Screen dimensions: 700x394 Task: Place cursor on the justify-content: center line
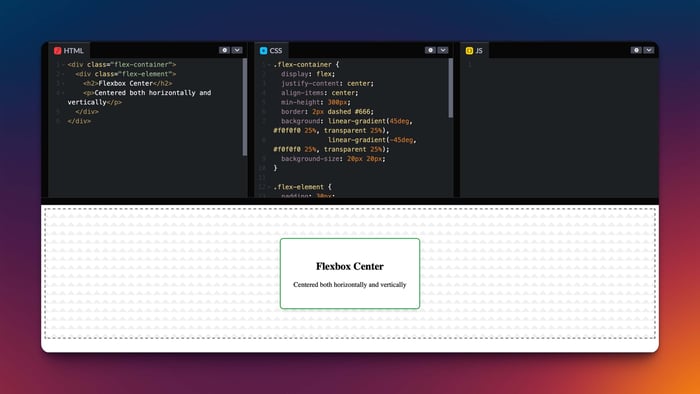327,83
